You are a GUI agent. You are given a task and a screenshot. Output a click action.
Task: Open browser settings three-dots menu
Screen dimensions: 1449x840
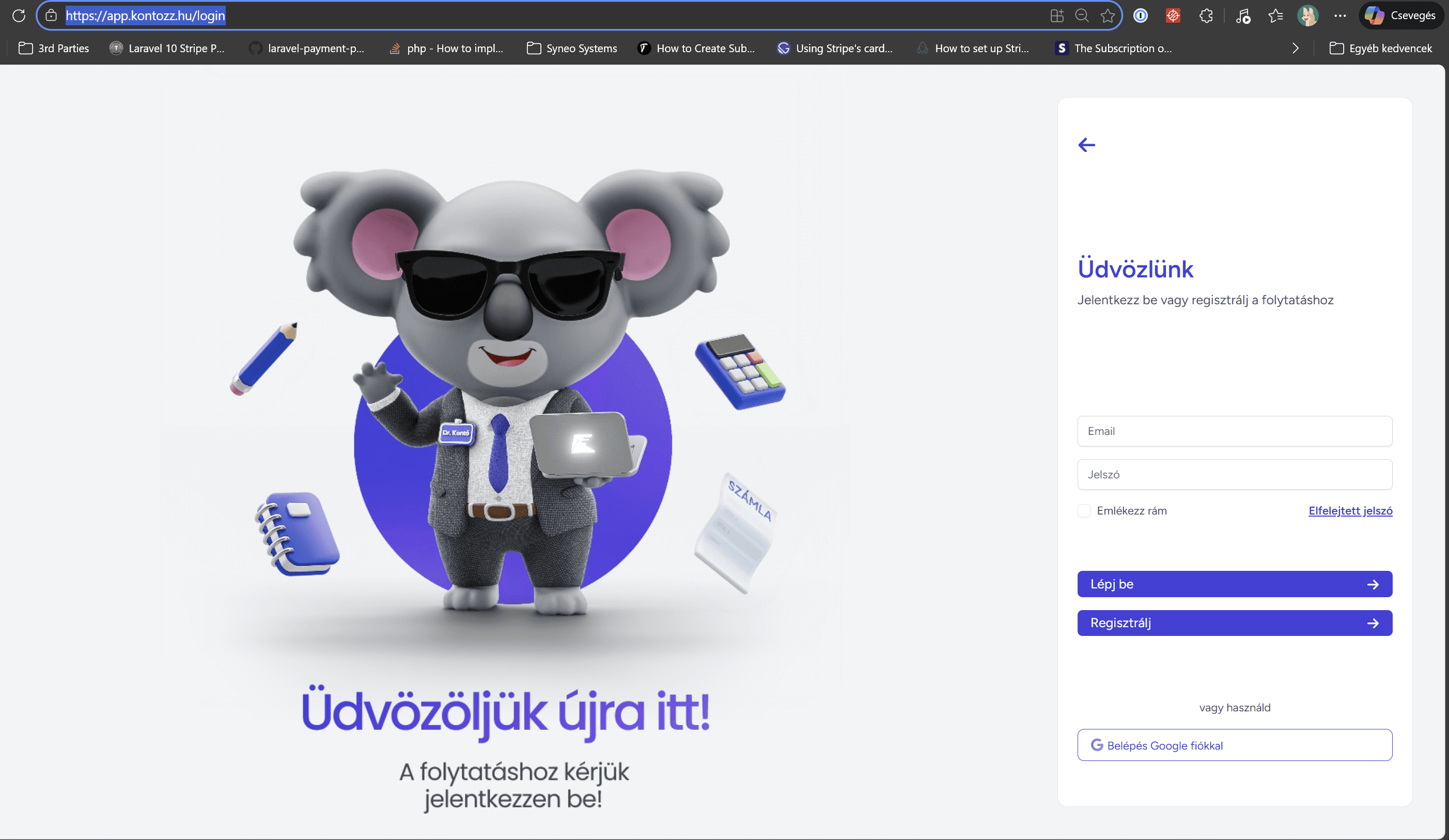tap(1340, 15)
